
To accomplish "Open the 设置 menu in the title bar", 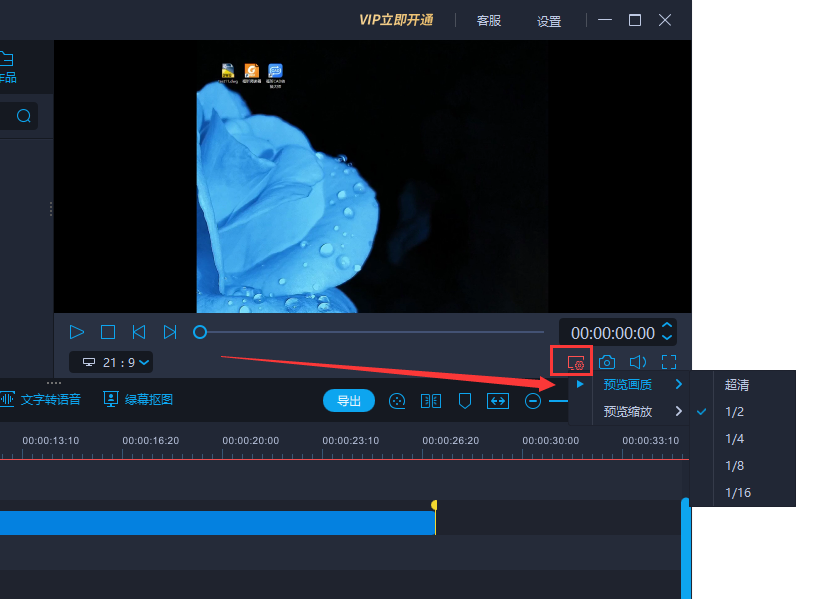I will click(x=549, y=20).
